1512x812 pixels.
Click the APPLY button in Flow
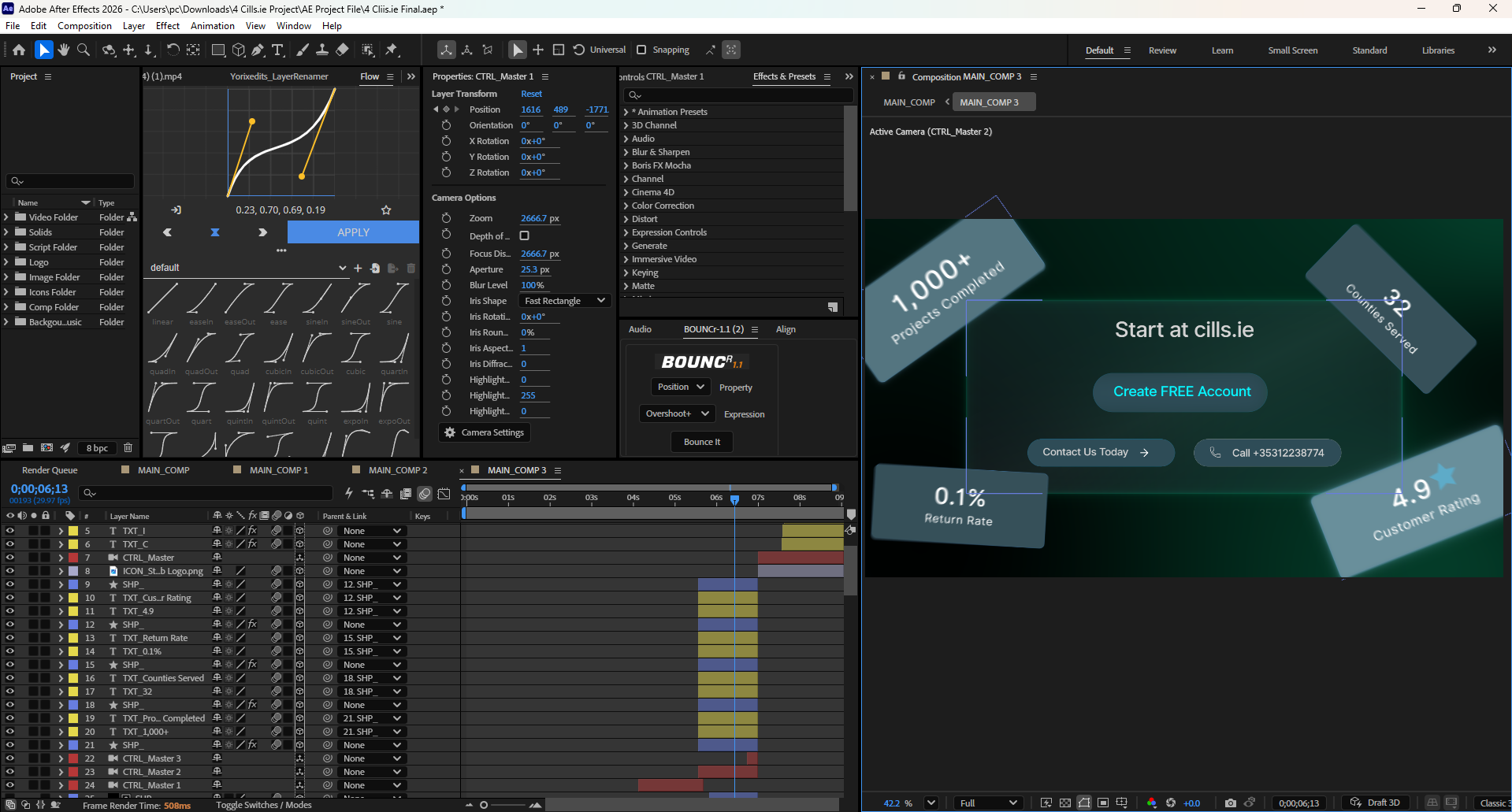click(353, 232)
